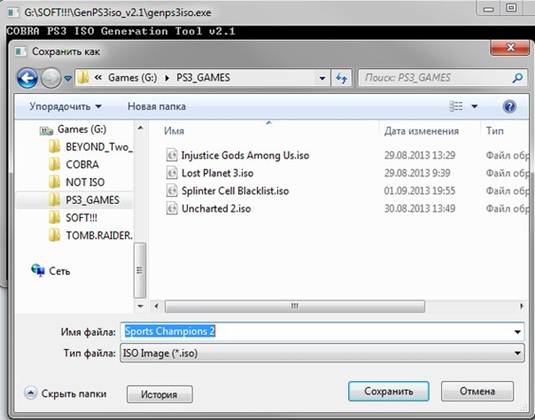Open the help question mark icon
This screenshot has height=420, width=535.
click(x=509, y=106)
